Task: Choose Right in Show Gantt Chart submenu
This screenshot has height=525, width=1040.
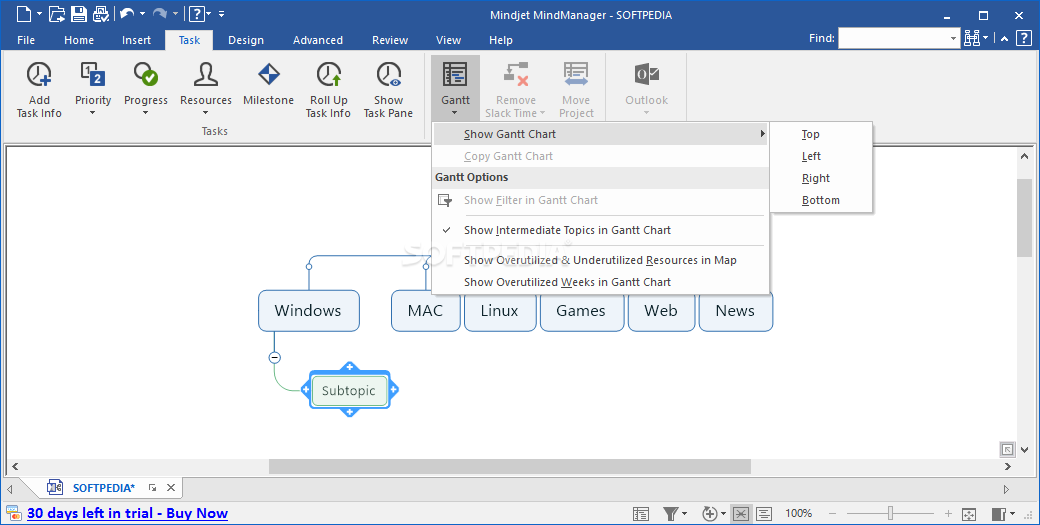Action: pos(821,178)
